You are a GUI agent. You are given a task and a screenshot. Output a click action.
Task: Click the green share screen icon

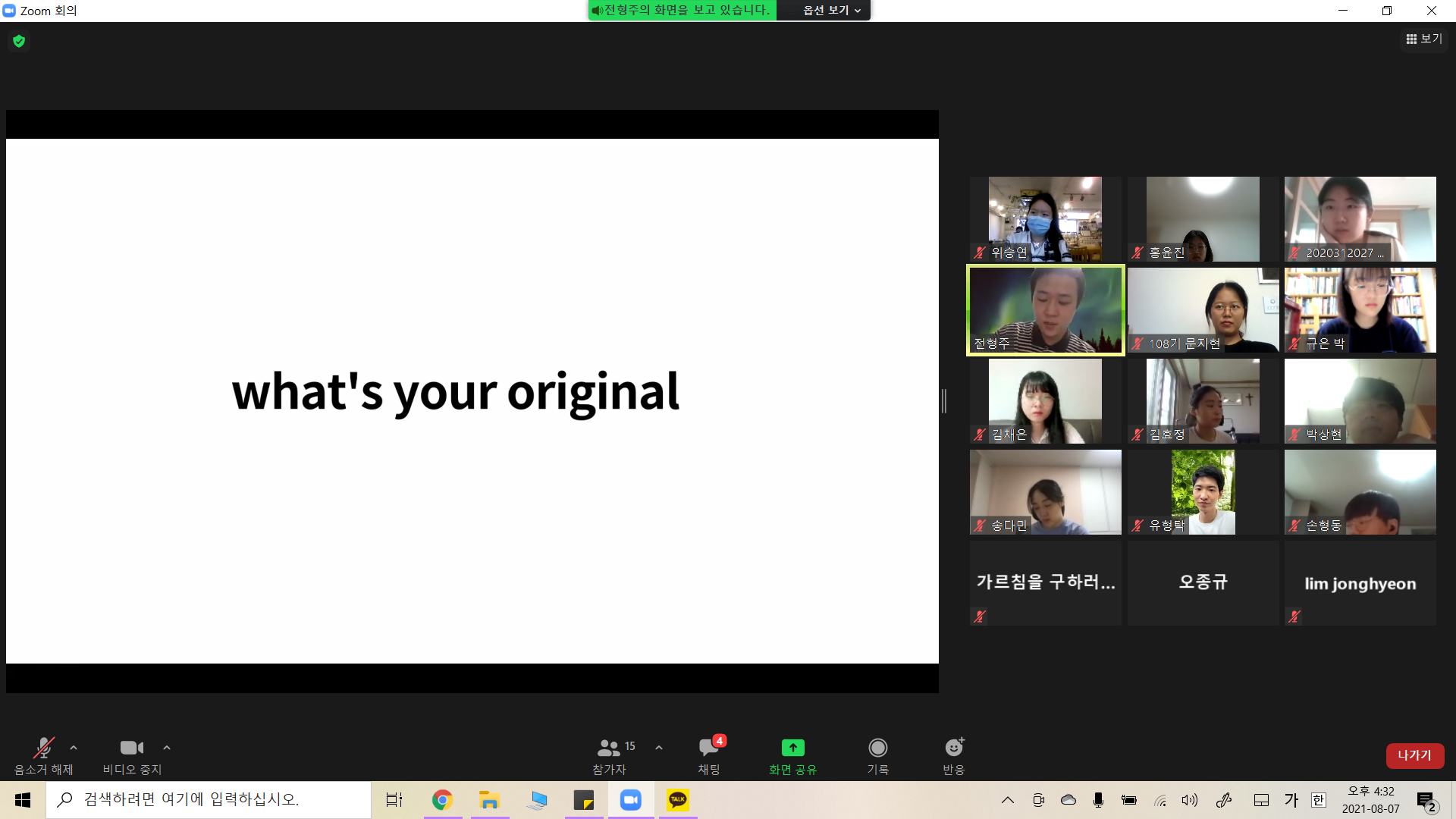(x=792, y=748)
